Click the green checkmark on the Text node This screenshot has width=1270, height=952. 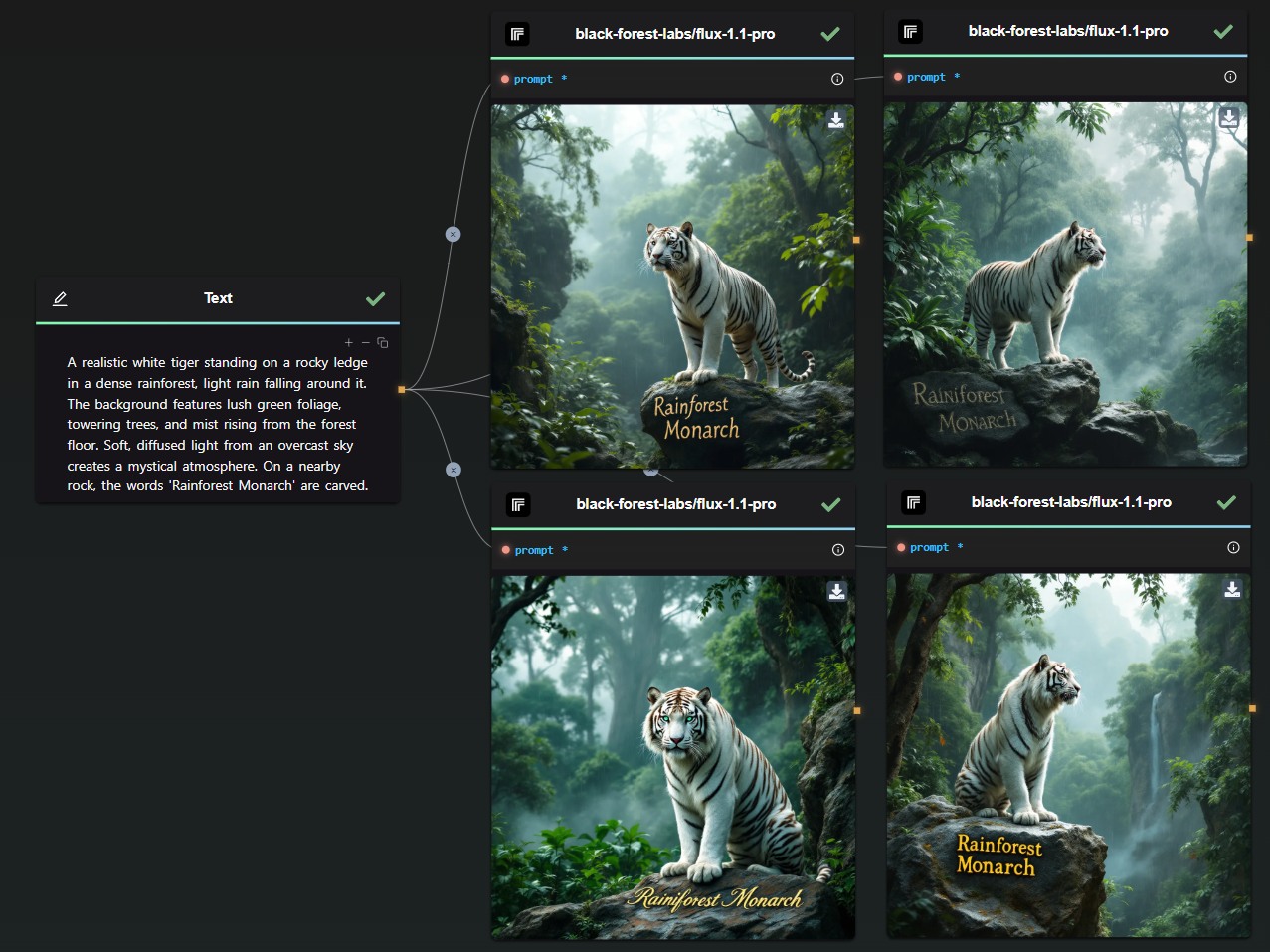pyautogui.click(x=375, y=298)
